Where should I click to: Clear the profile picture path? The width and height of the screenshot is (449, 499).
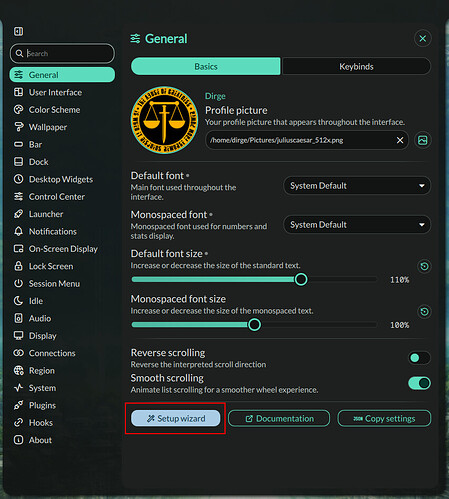[x=400, y=140]
